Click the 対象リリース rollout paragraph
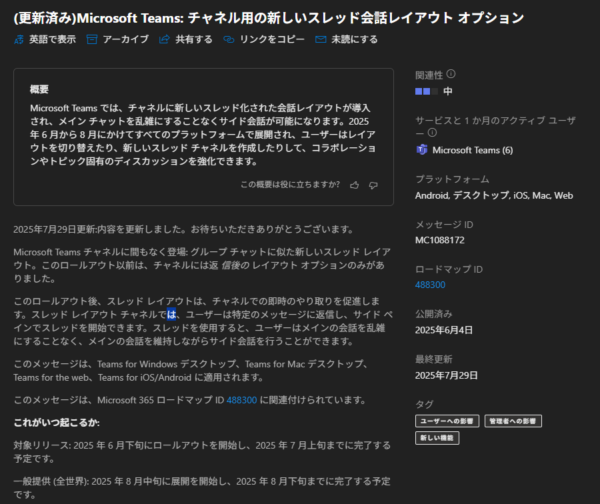This screenshot has height=504, width=600. click(x=202, y=452)
